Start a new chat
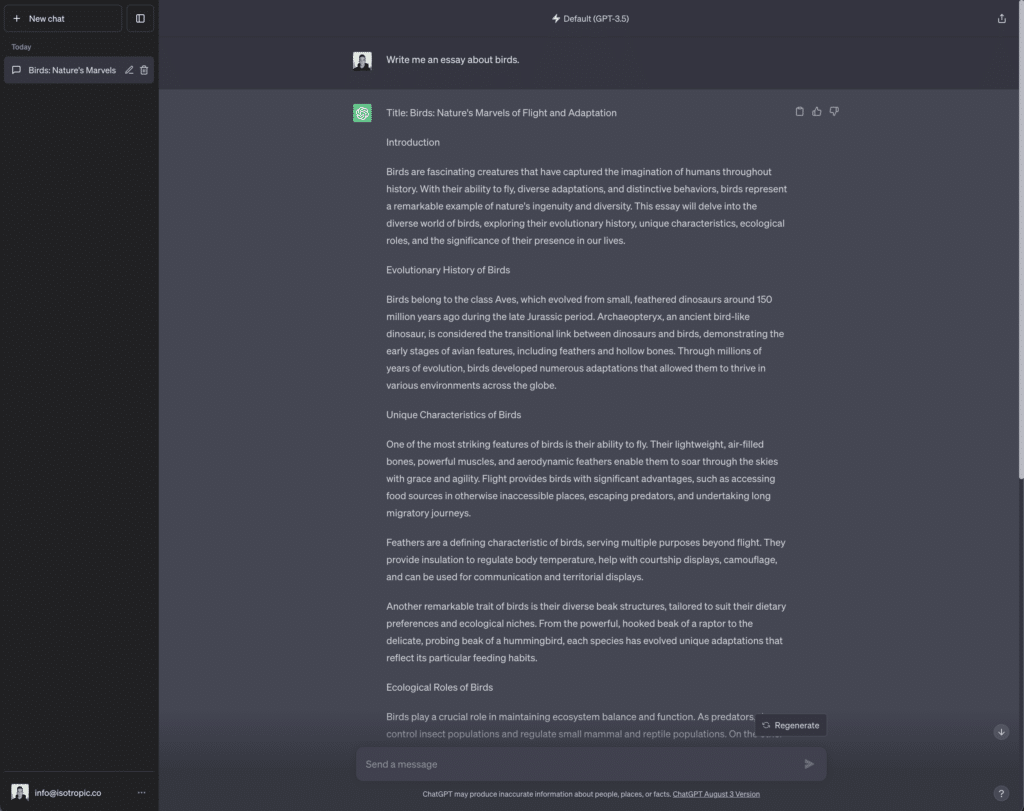The height and width of the screenshot is (811, 1024). pyautogui.click(x=63, y=18)
